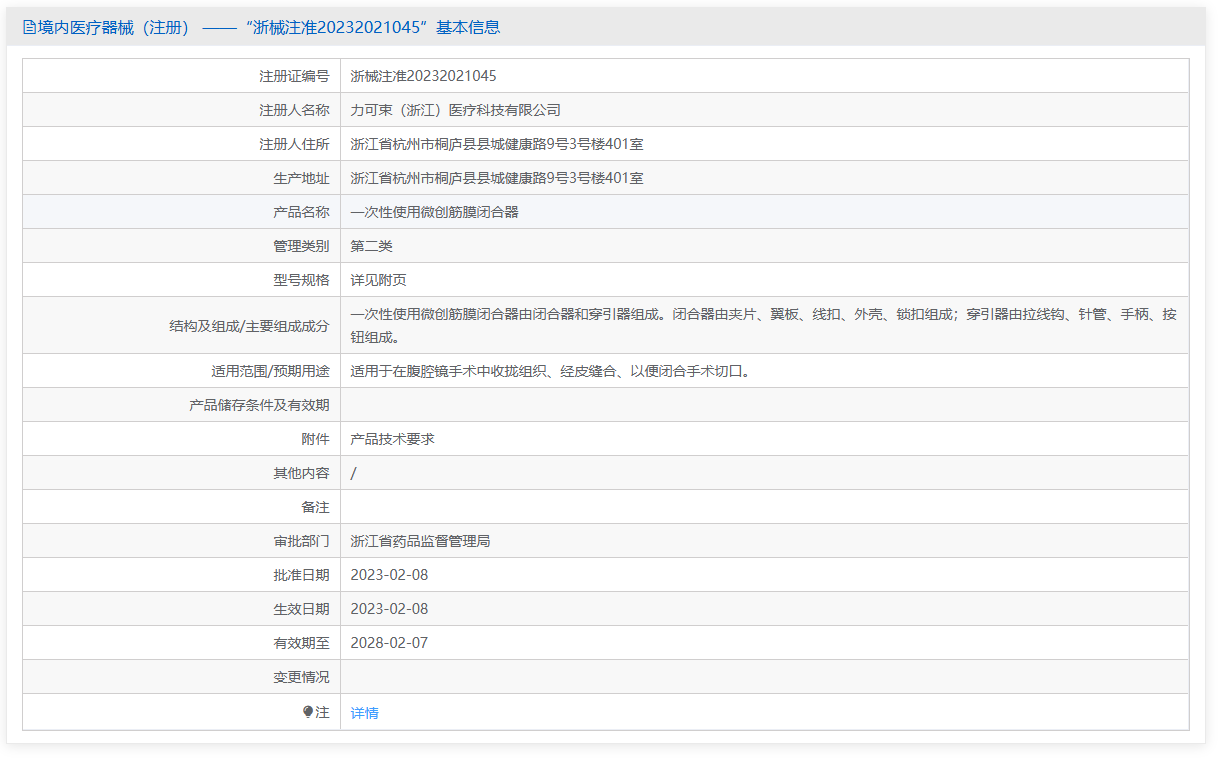Click the 生产地址 label
Screen dimensions: 1218x759
[301, 178]
